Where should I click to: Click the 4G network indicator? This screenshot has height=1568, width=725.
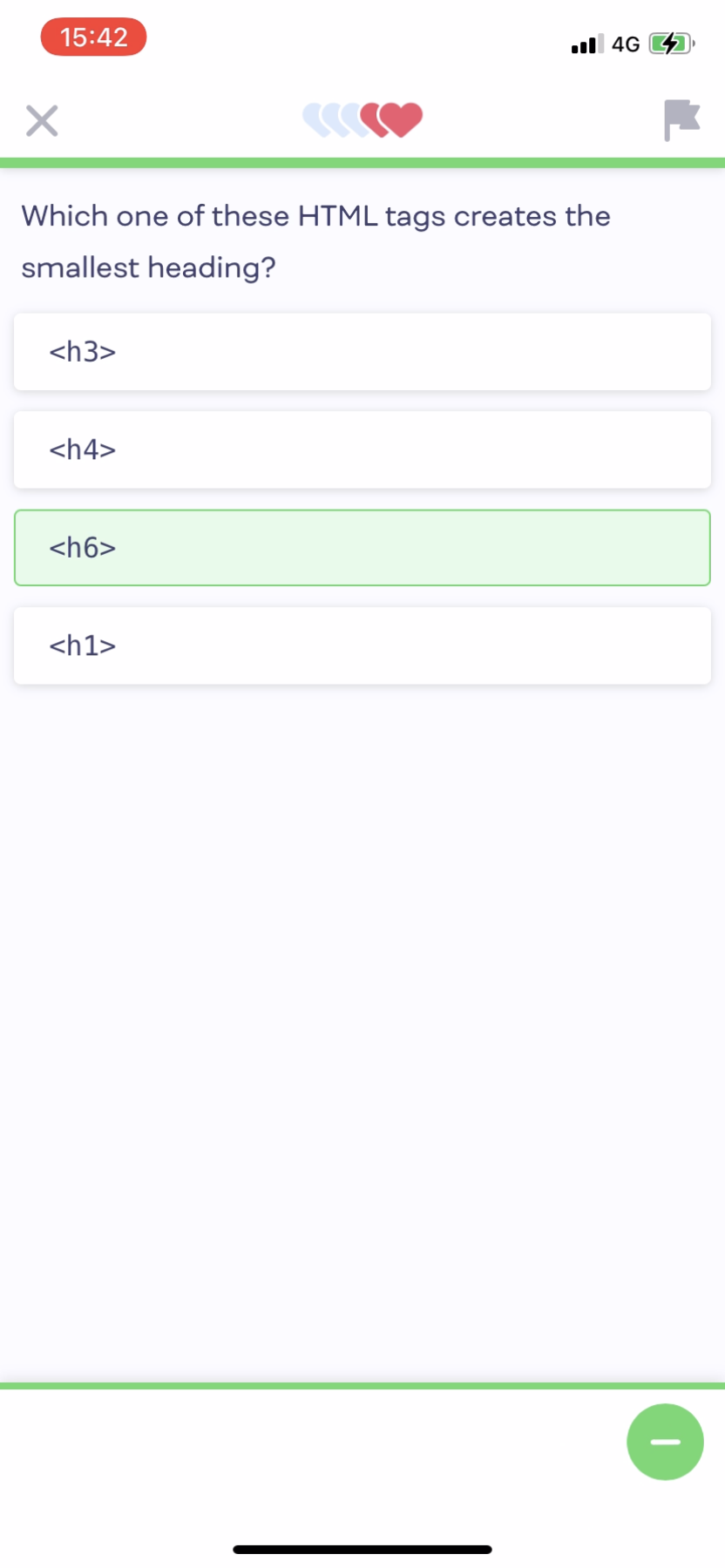point(626,43)
